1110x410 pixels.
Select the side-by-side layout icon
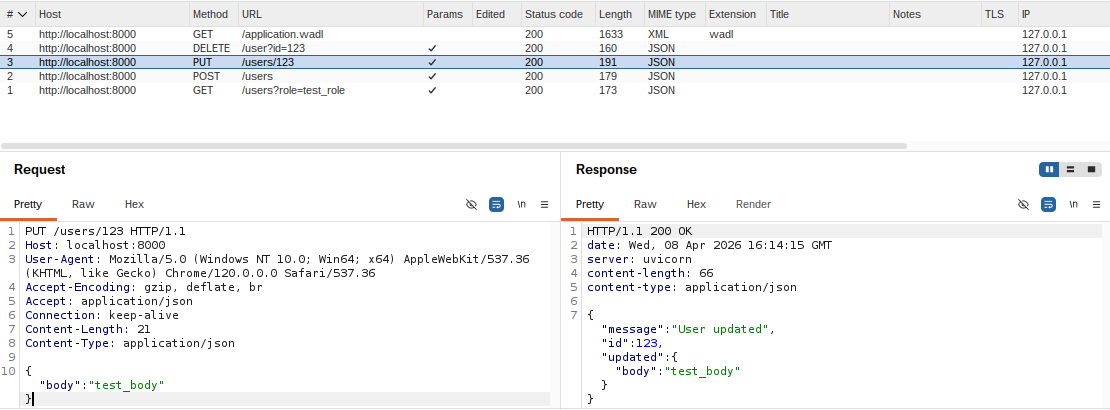pyautogui.click(x=1049, y=169)
